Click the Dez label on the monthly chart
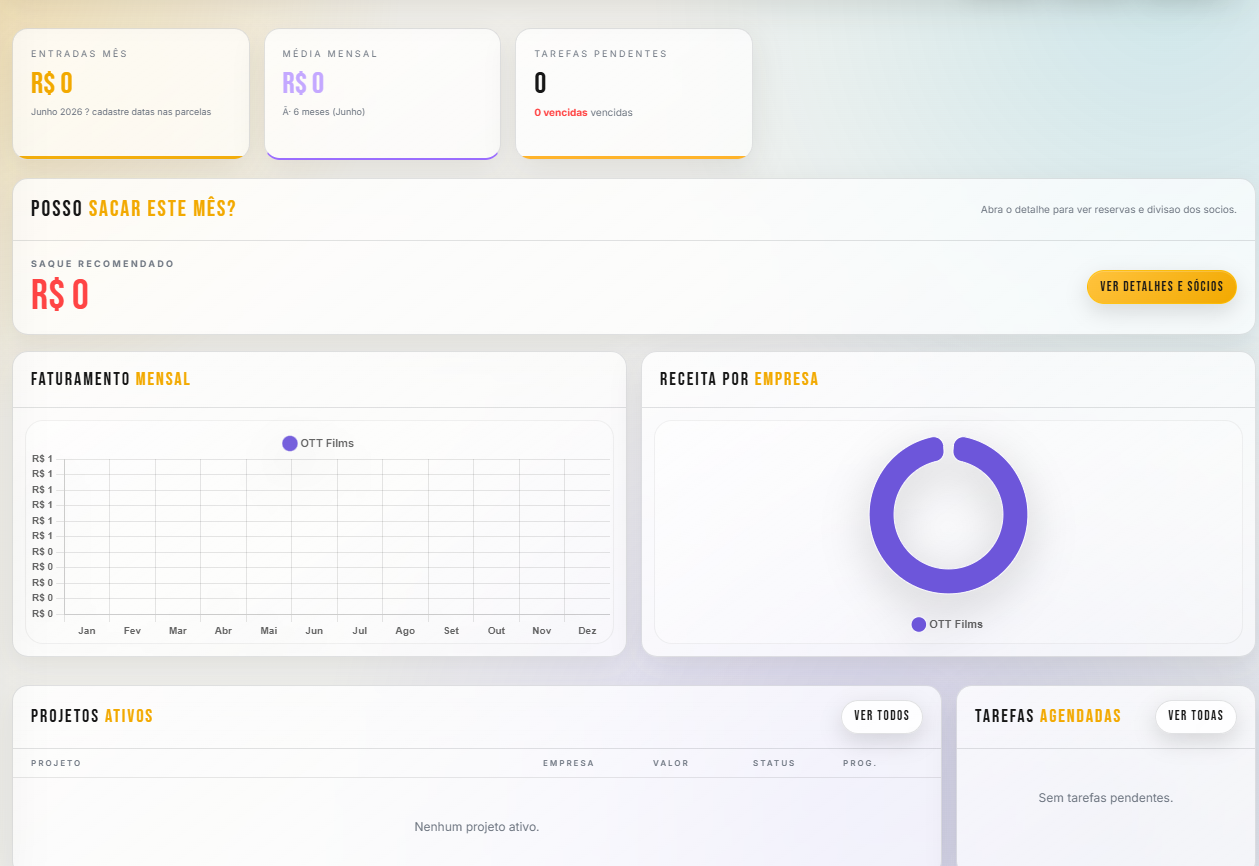 (x=587, y=631)
